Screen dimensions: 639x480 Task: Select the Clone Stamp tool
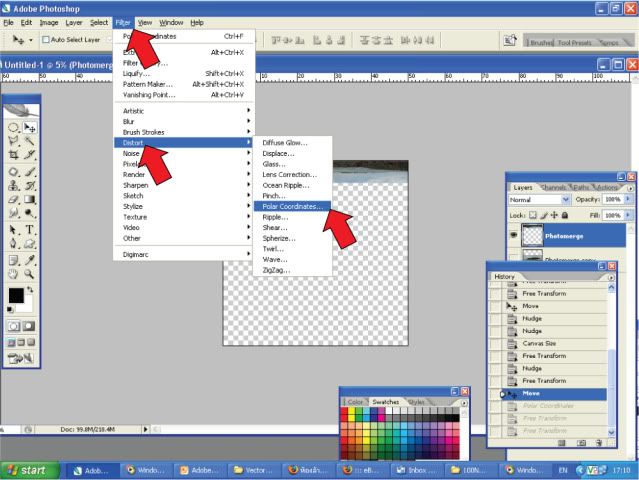click(13, 186)
